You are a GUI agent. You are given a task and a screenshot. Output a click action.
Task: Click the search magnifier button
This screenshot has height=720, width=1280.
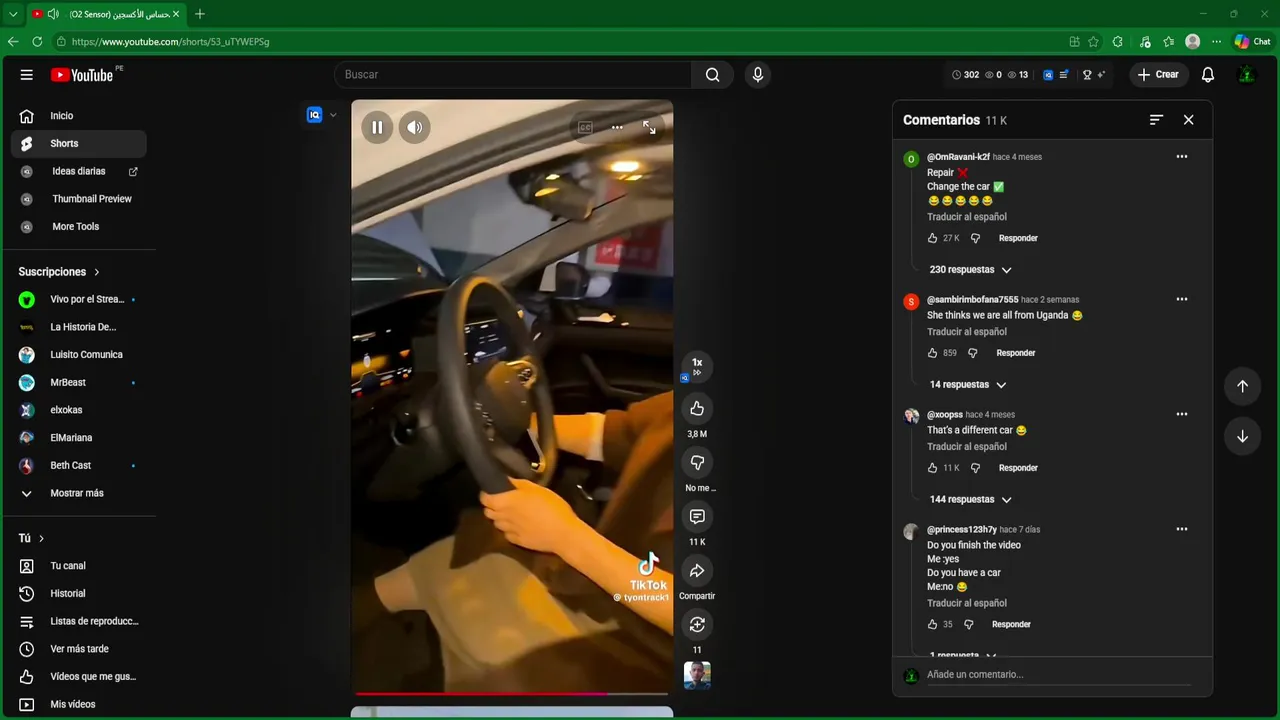click(712, 75)
